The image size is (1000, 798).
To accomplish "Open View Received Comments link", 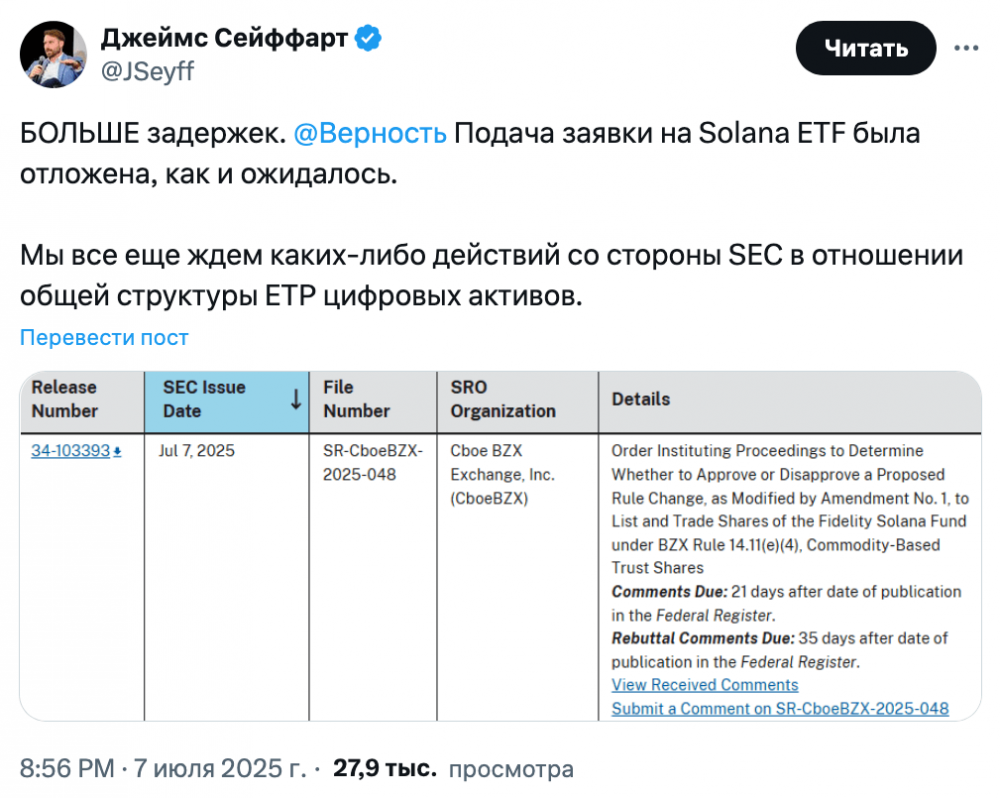I will 705,684.
